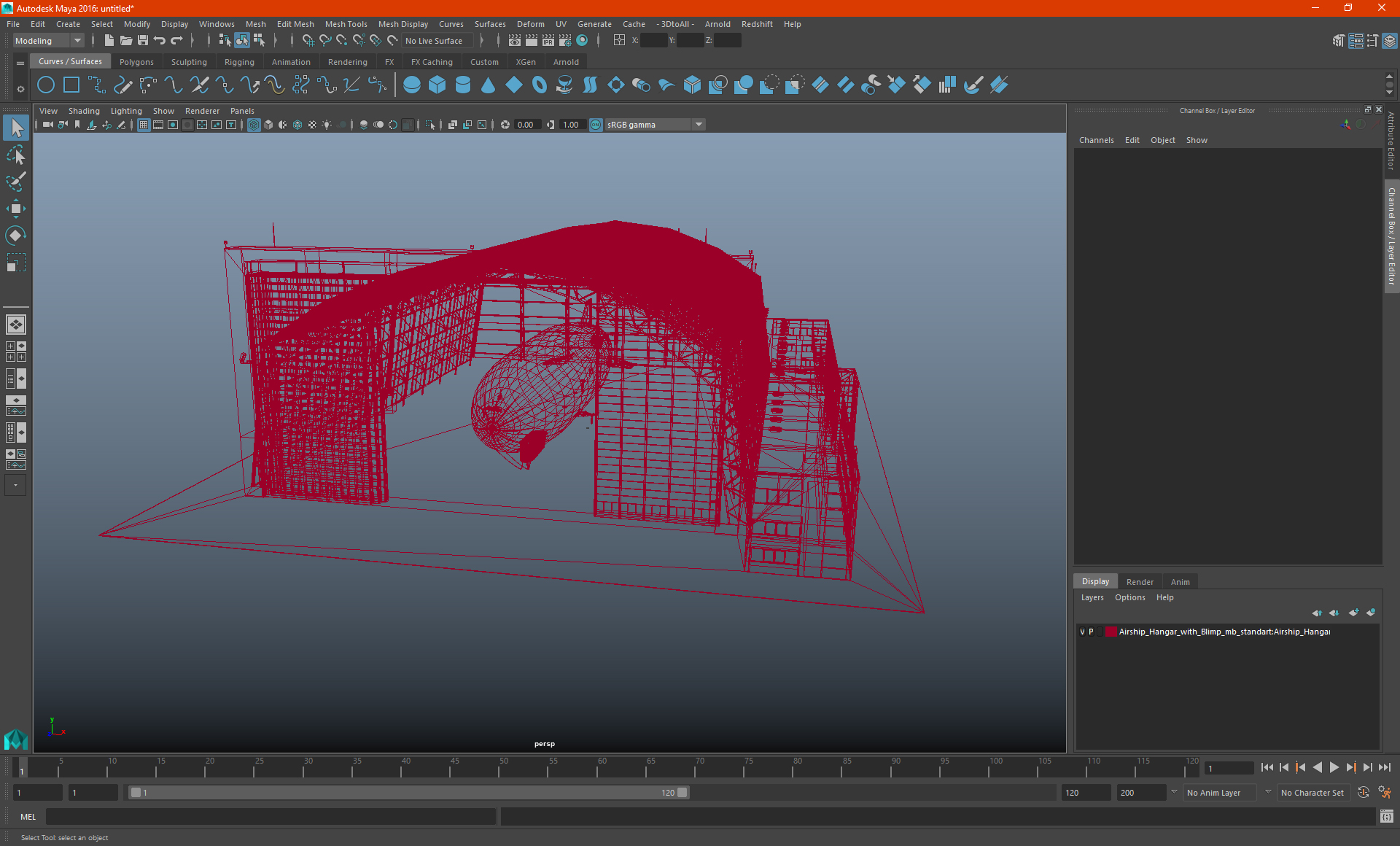The height and width of the screenshot is (846, 1400).
Task: Choose the Move tool in toolbox
Action: [x=15, y=209]
